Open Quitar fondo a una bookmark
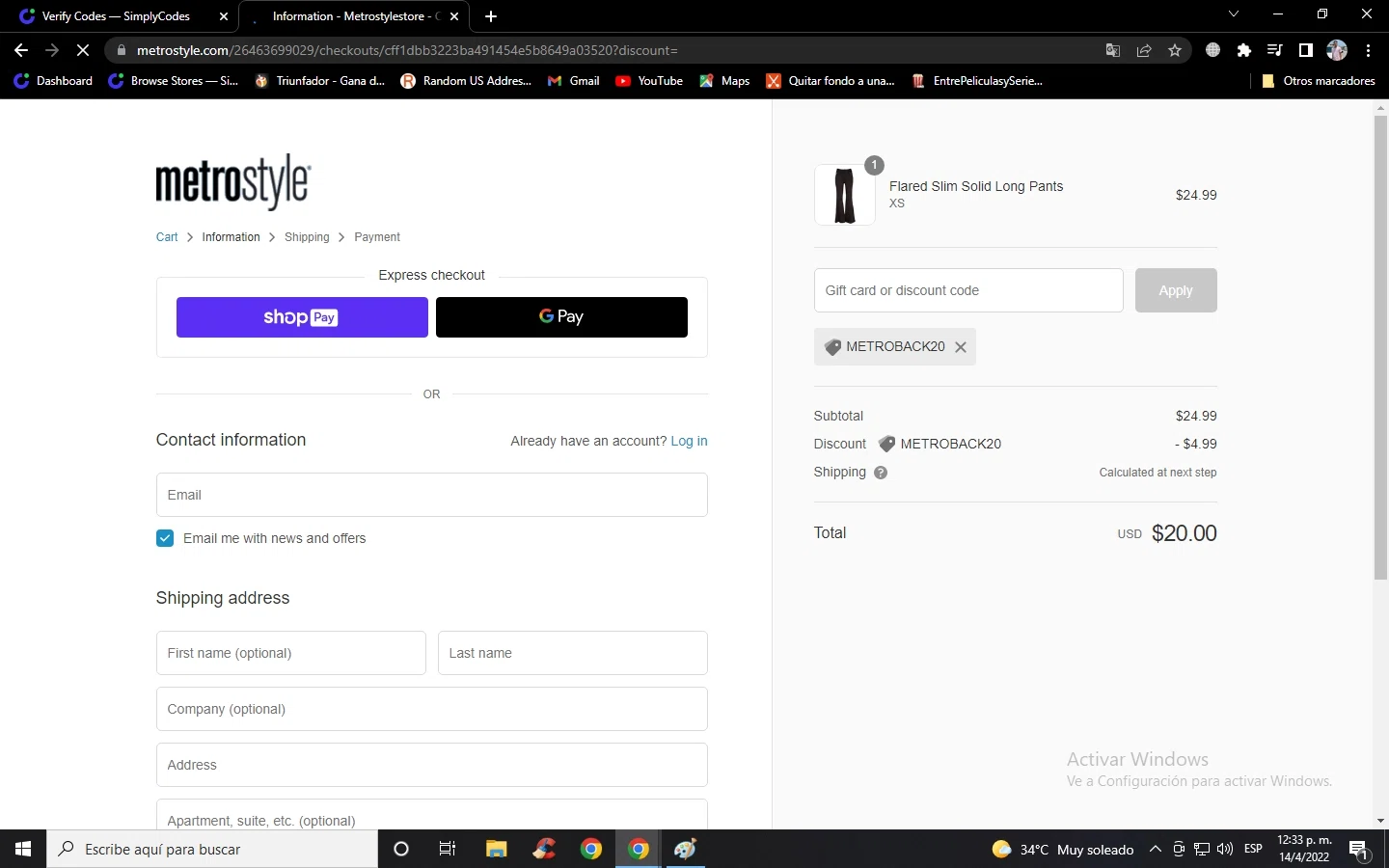Image resolution: width=1389 pixels, height=868 pixels. click(831, 81)
